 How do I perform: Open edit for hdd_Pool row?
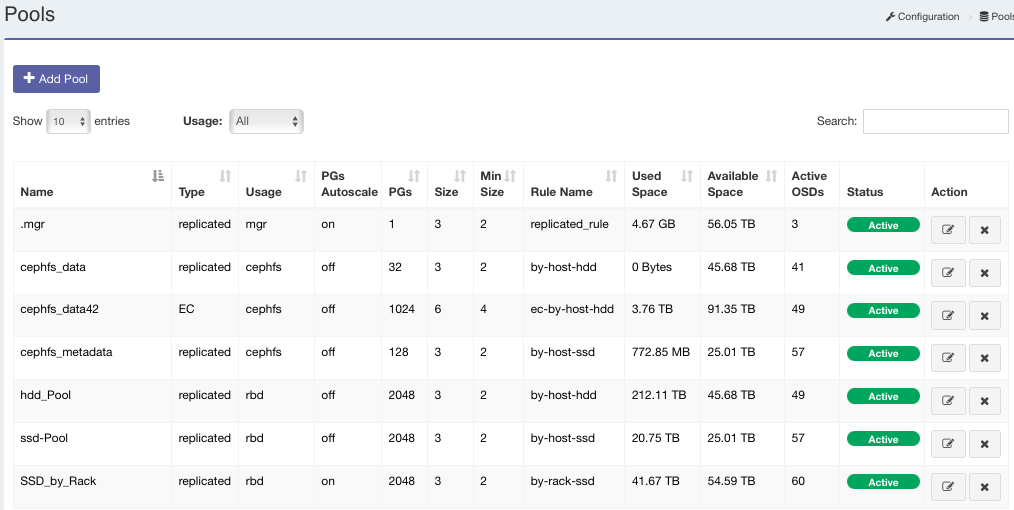click(947, 402)
